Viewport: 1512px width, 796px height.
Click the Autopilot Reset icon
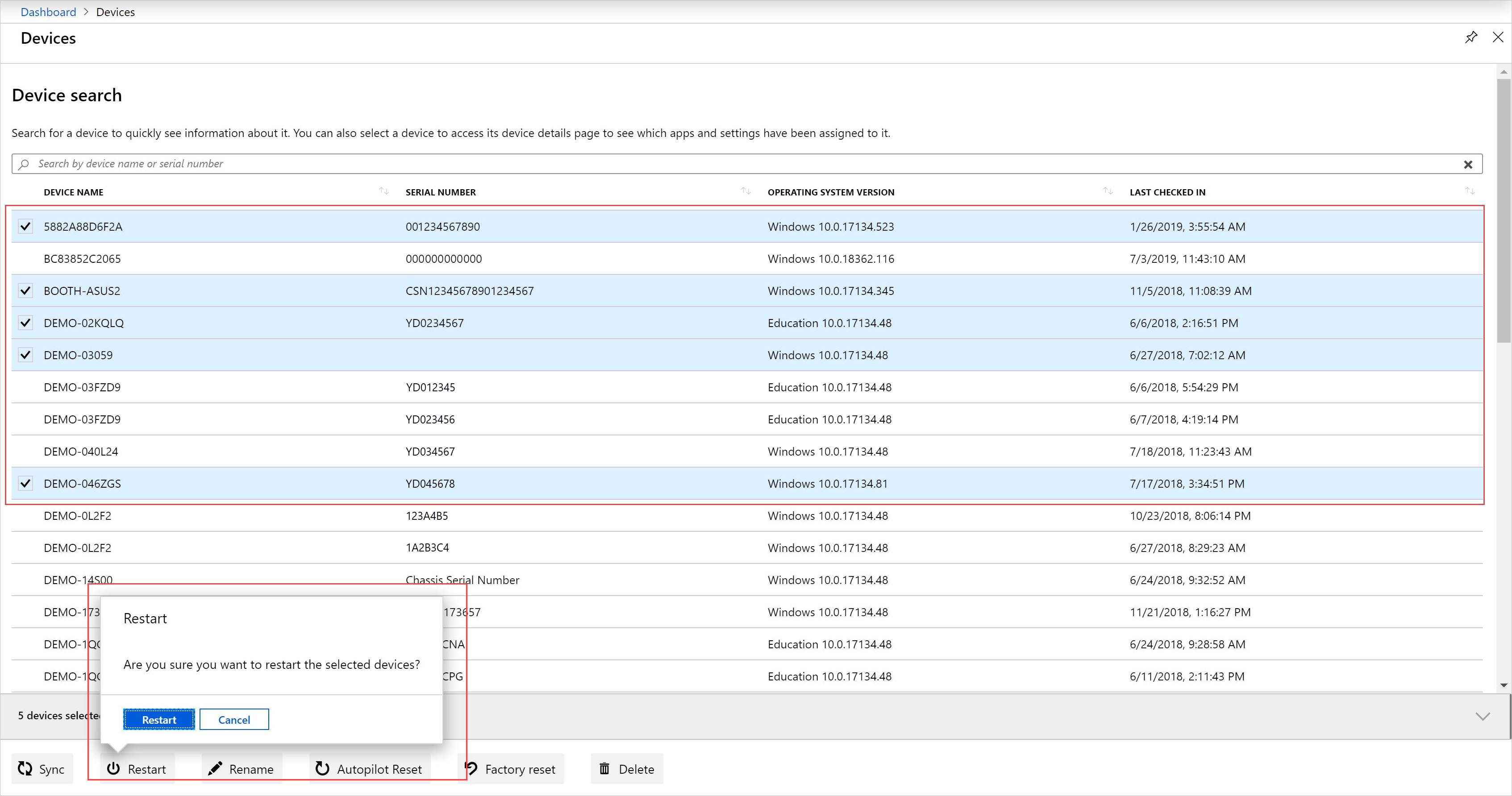[x=322, y=768]
